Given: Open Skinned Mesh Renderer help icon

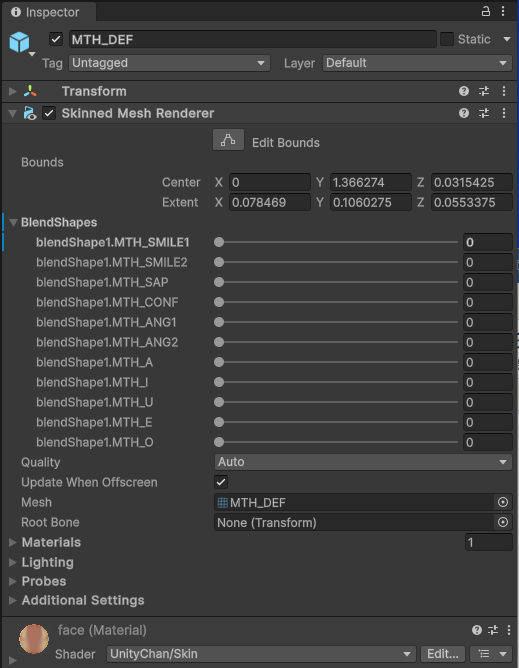Looking at the screenshot, I should click(x=464, y=113).
